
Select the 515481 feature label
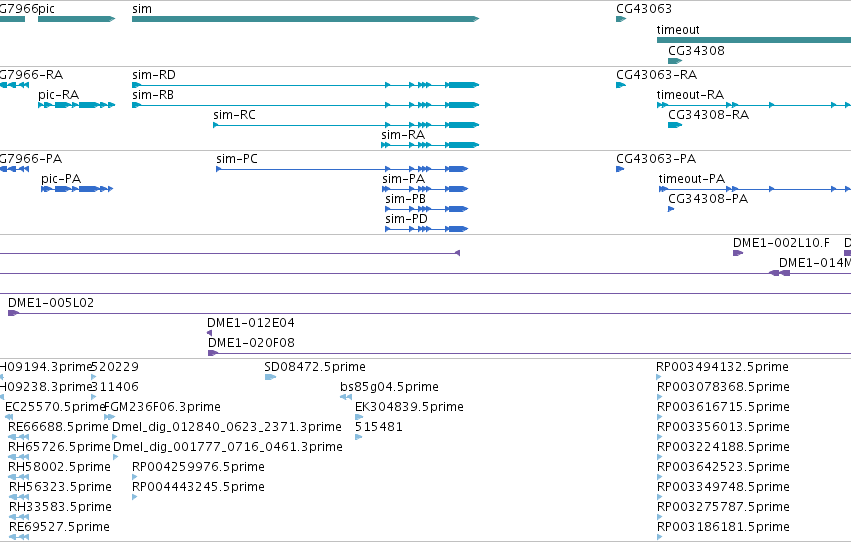click(x=379, y=427)
